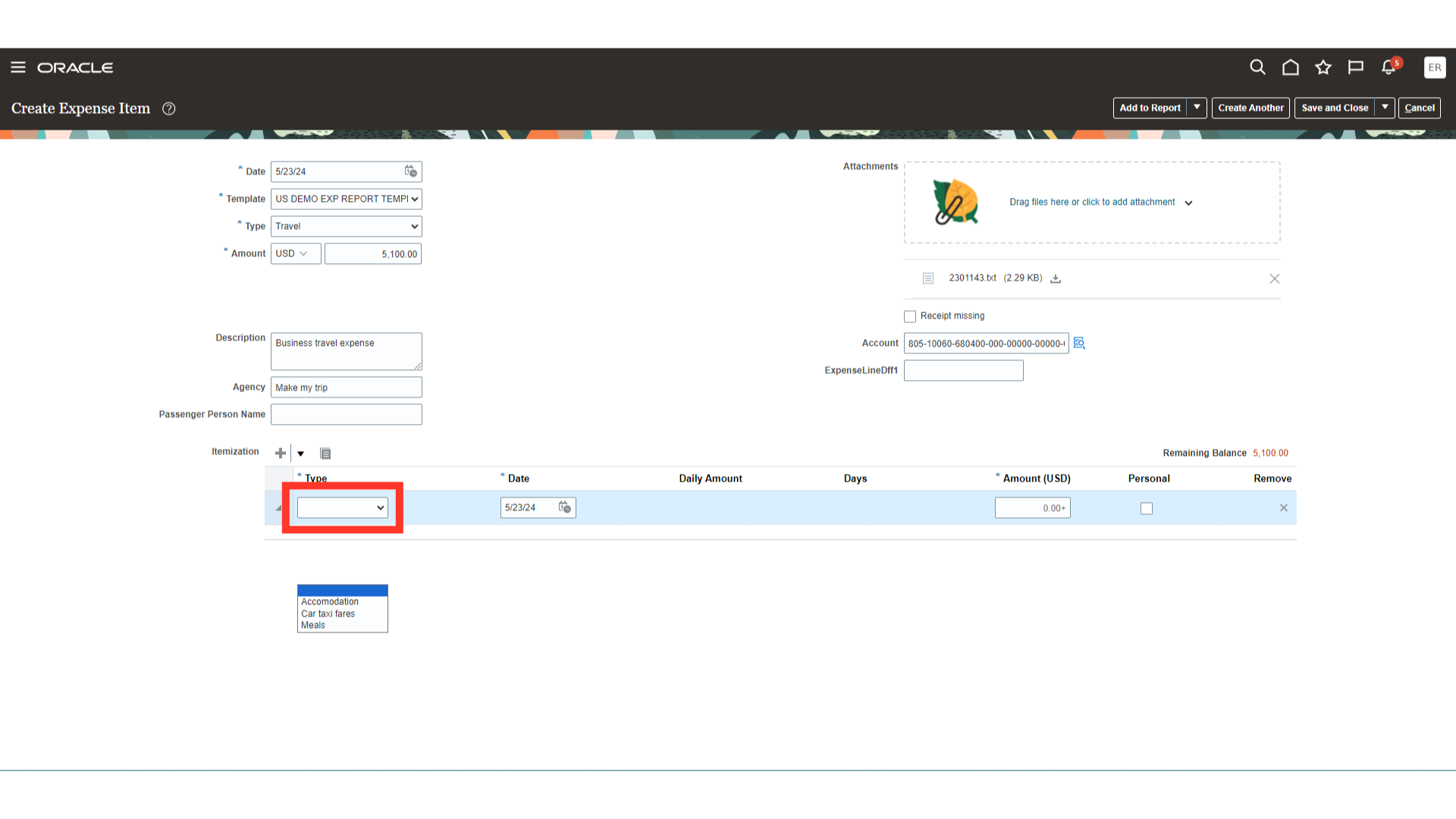Open the Watchlist flag icon

tap(1356, 67)
